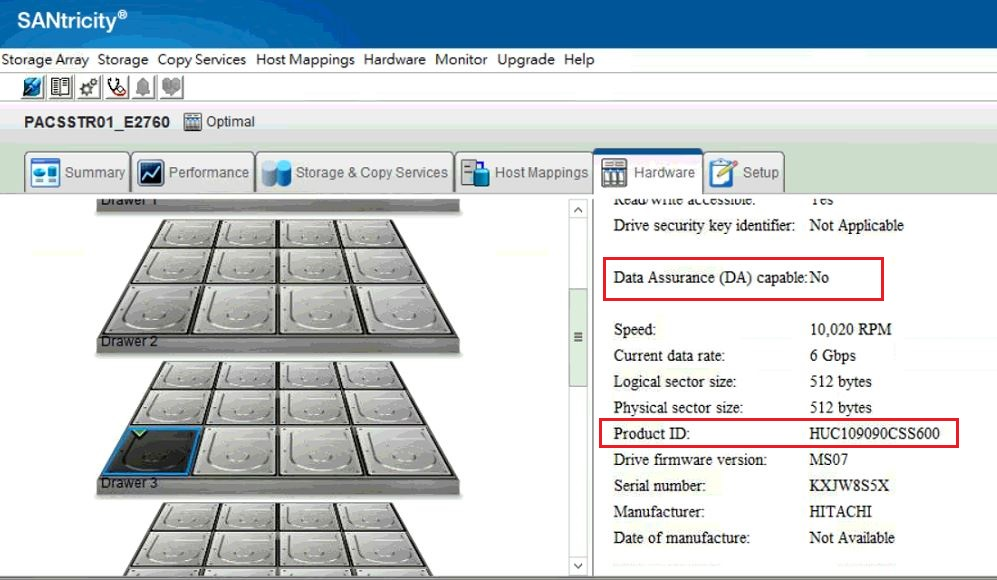Click the drawer pane scroll up arrow
This screenshot has height=580, width=997.
pos(578,210)
